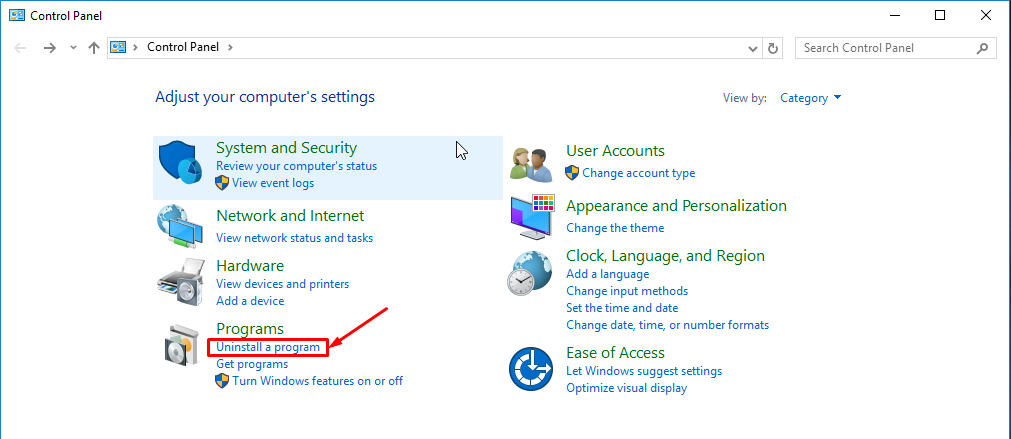Screen dimensions: 1011x439
Task: Click View network status and tasks
Action: pos(295,238)
